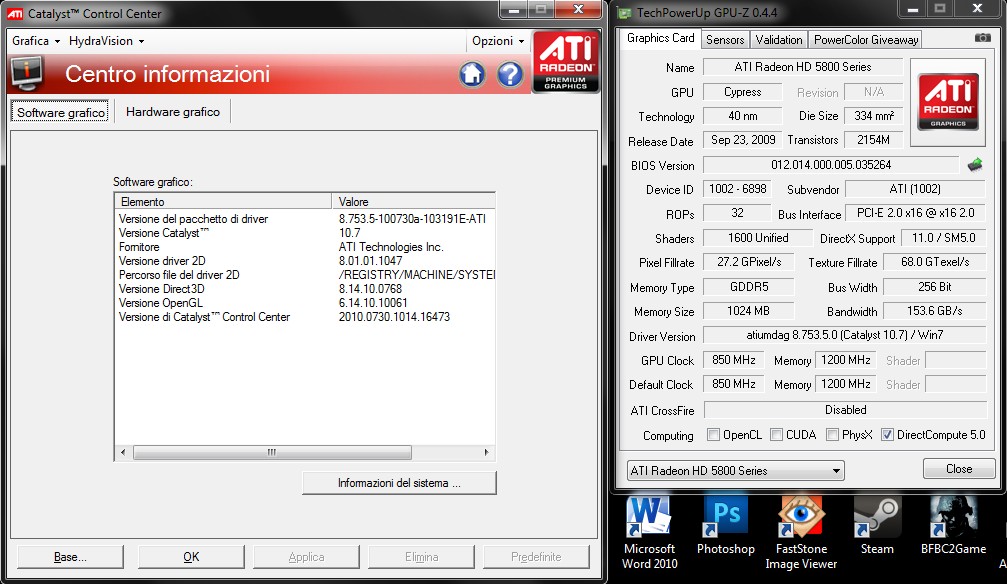Click the Device ID field 1002 - 6898

(x=737, y=189)
